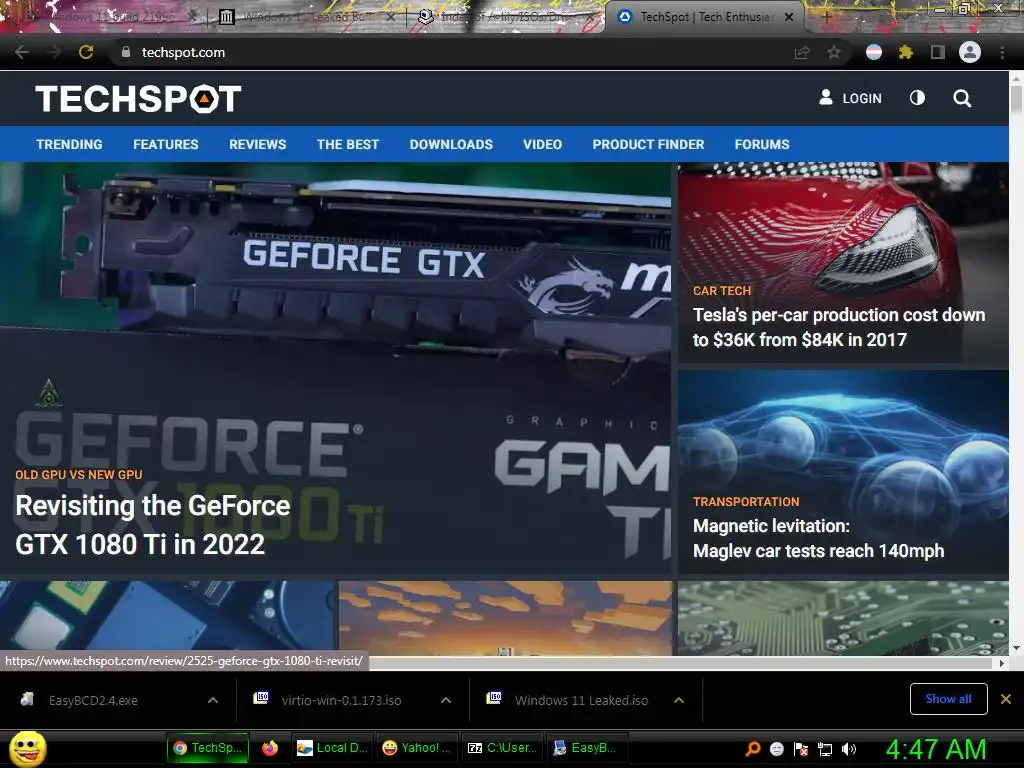The height and width of the screenshot is (768, 1024).
Task: Open the green circuit board thumbnail
Action: pyautogui.click(x=843, y=618)
